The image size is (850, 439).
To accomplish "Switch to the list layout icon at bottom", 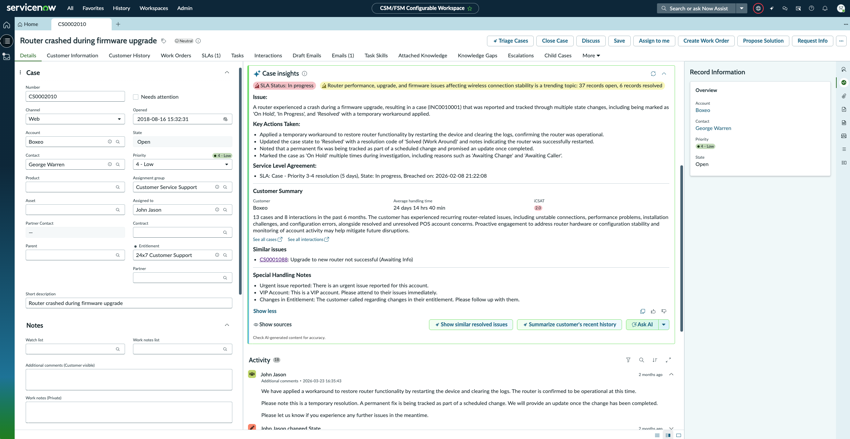I will click(658, 435).
